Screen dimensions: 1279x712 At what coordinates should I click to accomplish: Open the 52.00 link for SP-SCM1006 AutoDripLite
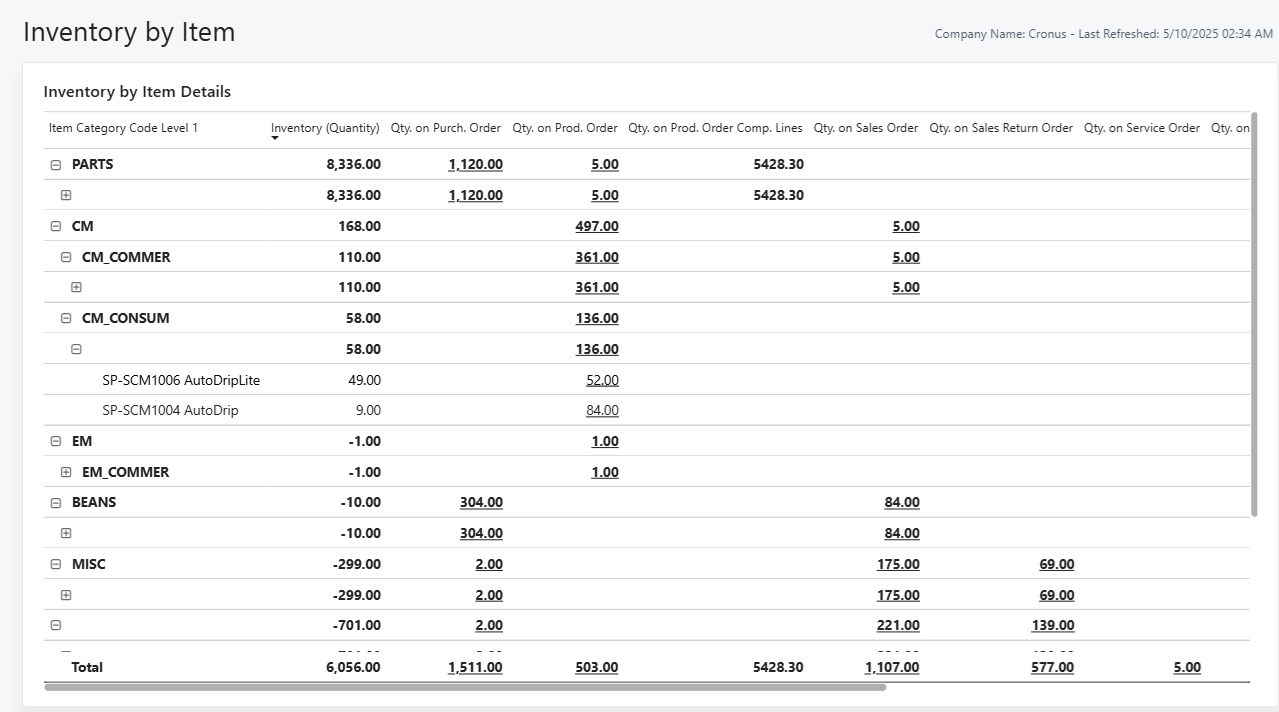(x=602, y=380)
